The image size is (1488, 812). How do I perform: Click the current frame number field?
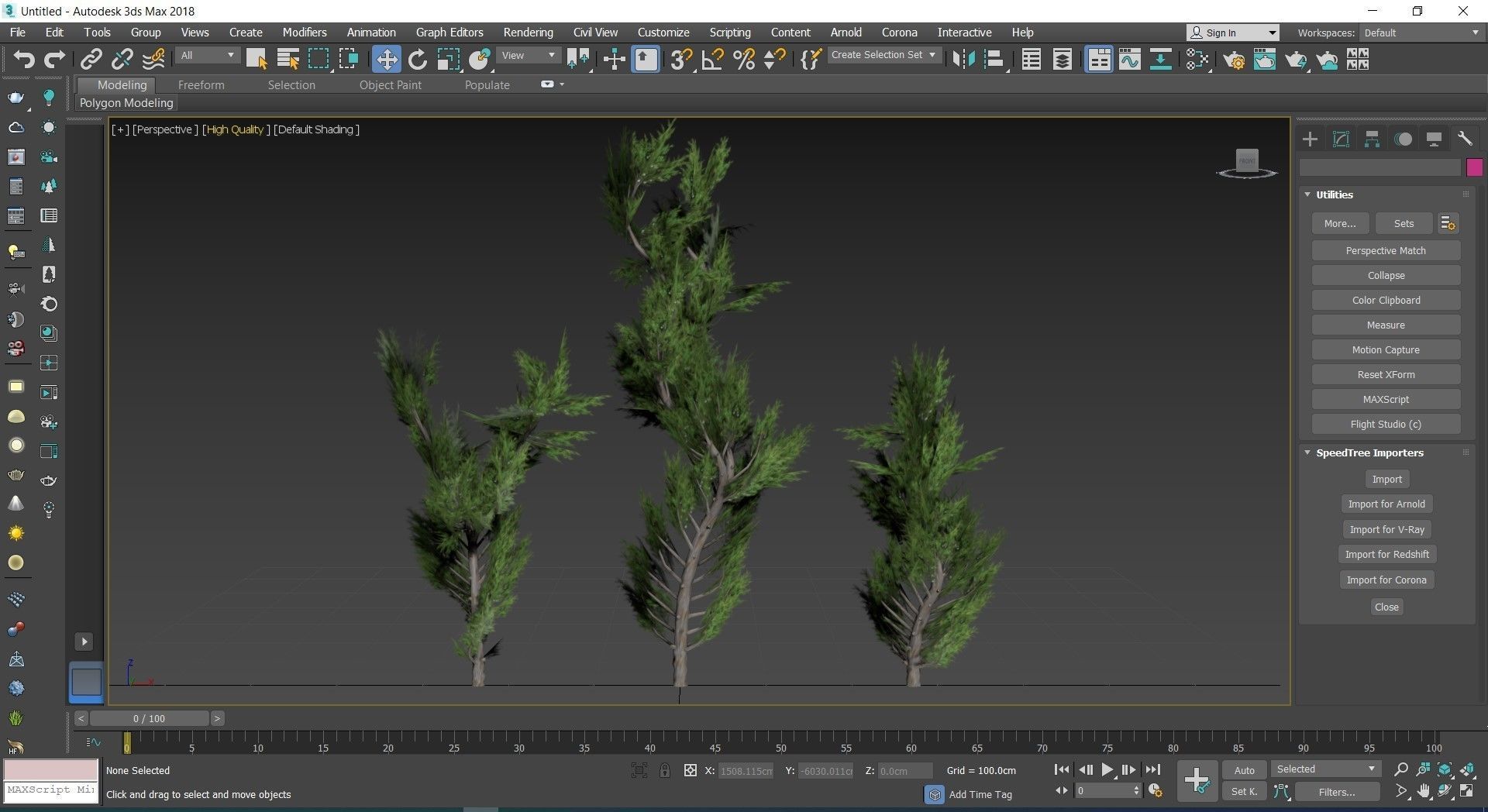click(1104, 790)
